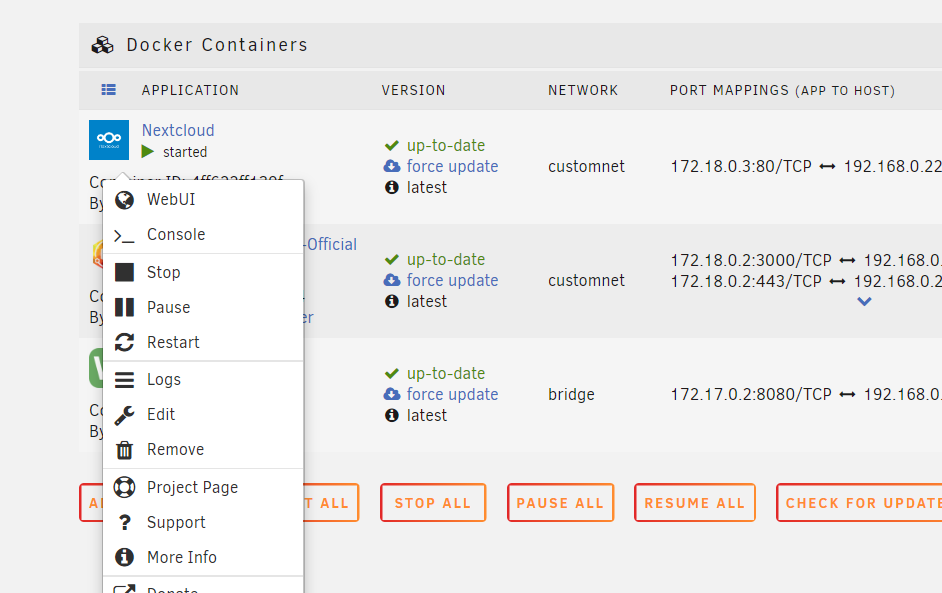Click Nextcloud's up-to-date checkmark icon

pos(392,145)
